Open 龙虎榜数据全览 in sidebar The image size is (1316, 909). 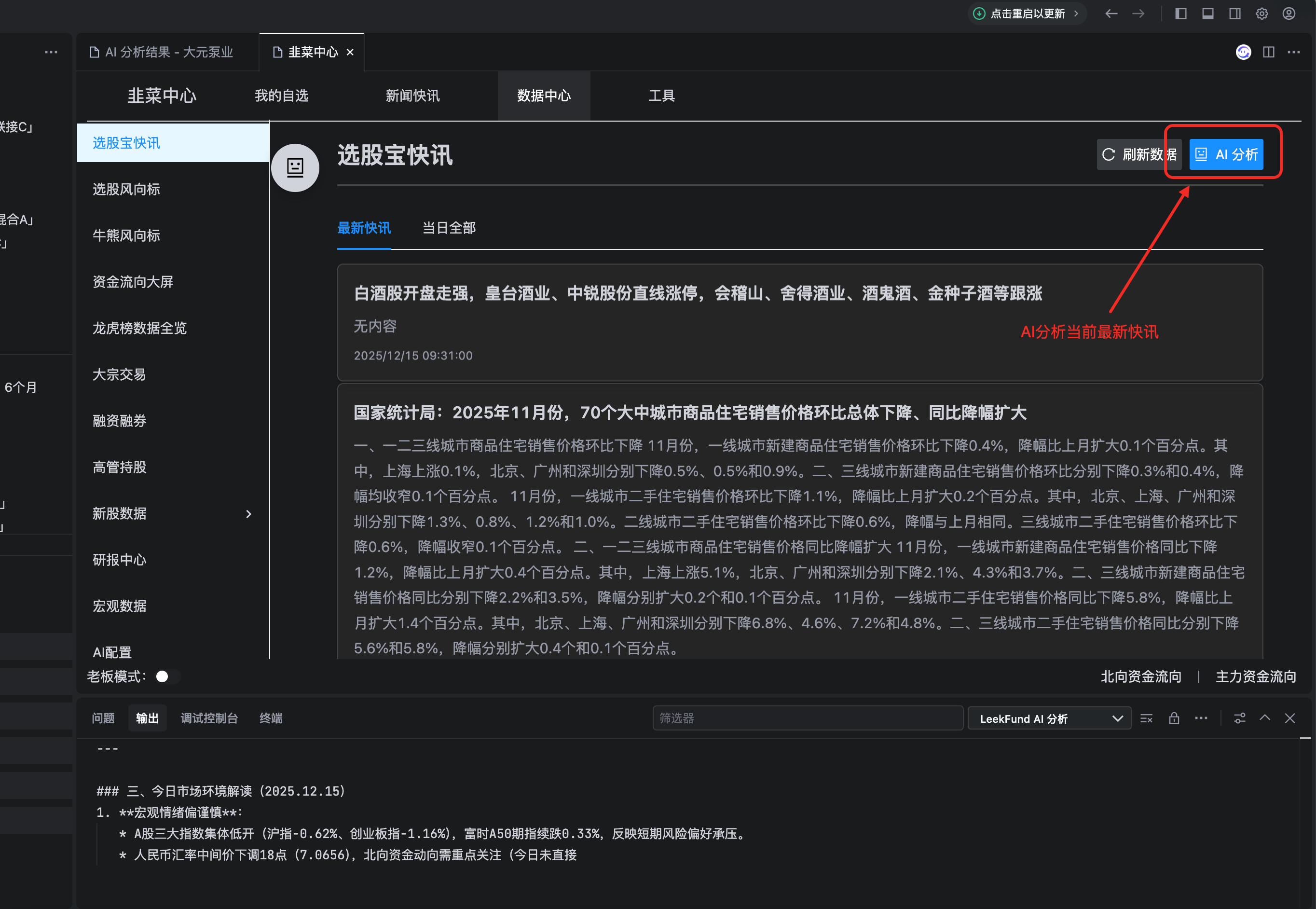(x=173, y=328)
